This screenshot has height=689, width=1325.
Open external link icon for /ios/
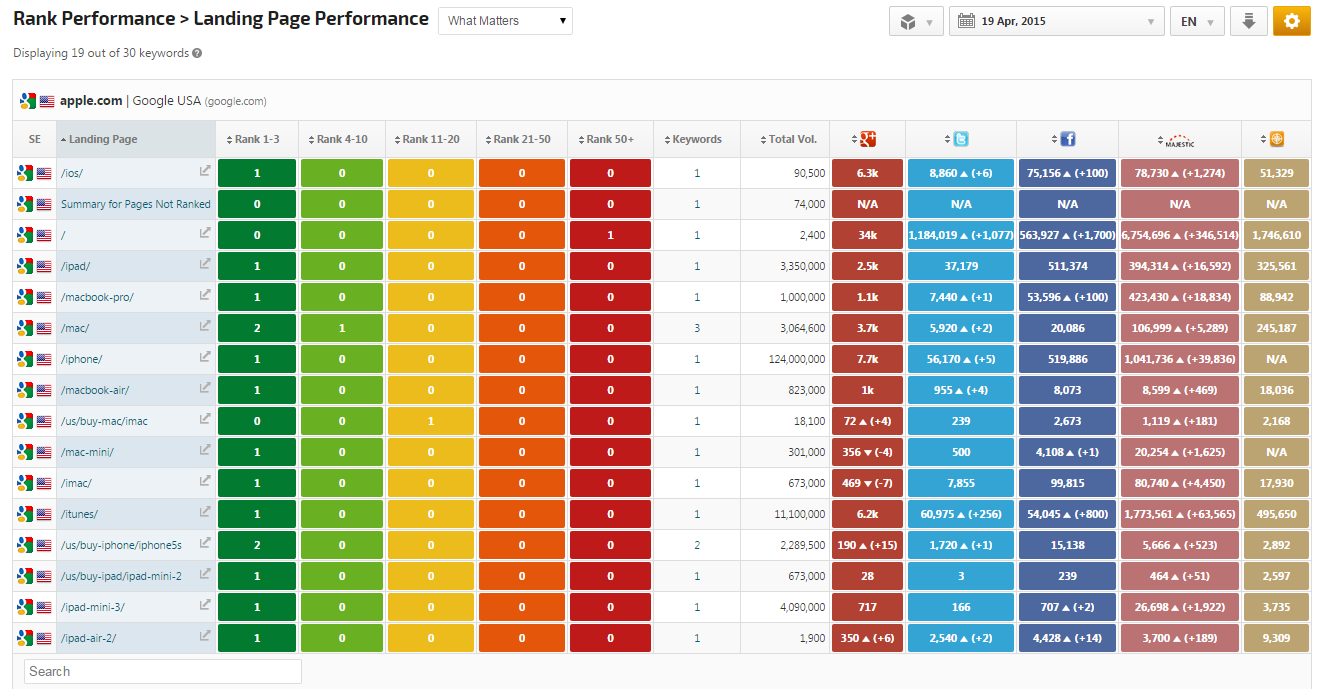pos(205,171)
